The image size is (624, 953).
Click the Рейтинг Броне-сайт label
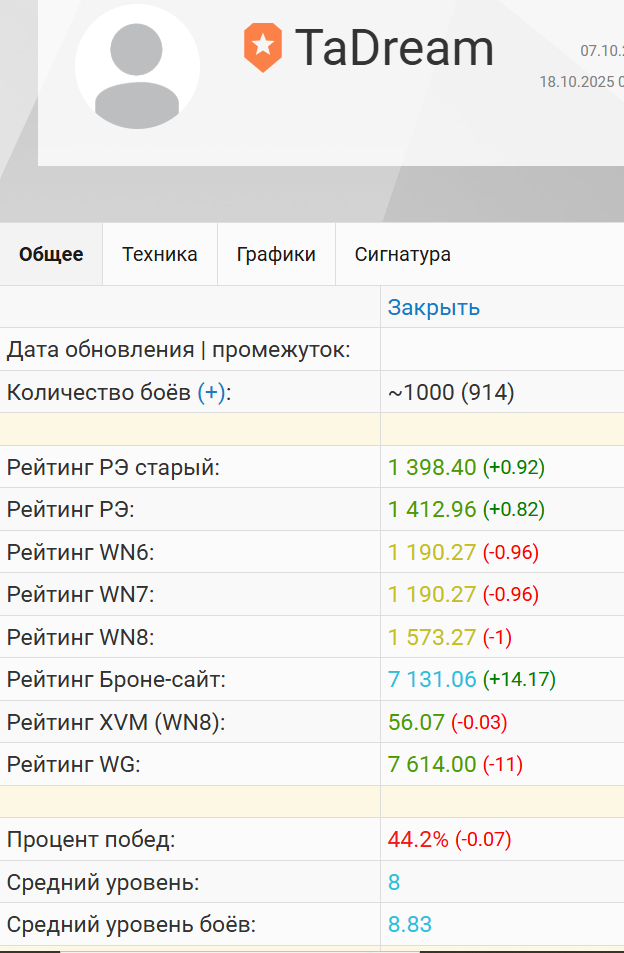click(x=116, y=679)
